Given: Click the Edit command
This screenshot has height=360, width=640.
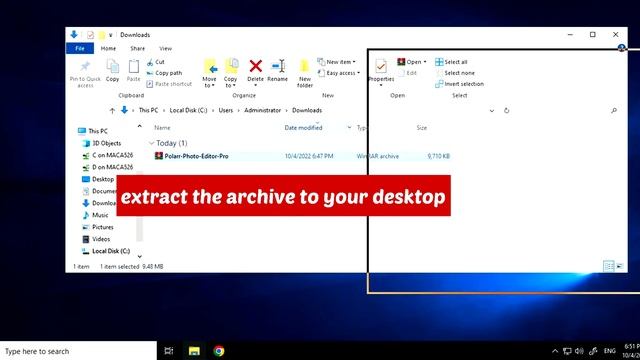Looking at the screenshot, I should point(407,73).
